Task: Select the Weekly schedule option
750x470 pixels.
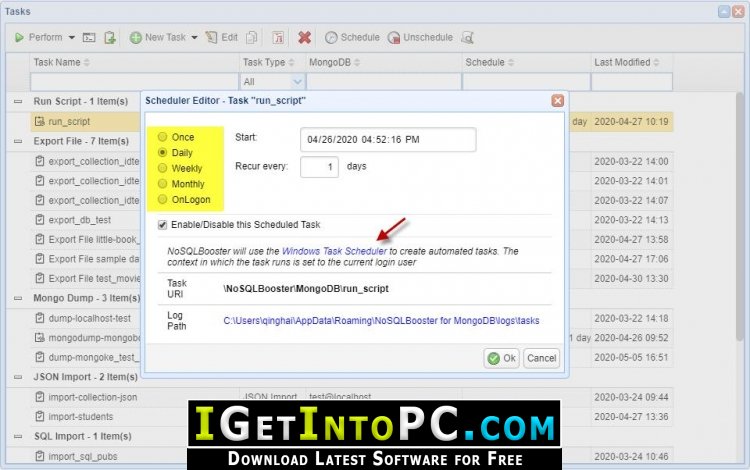Action: [x=163, y=168]
